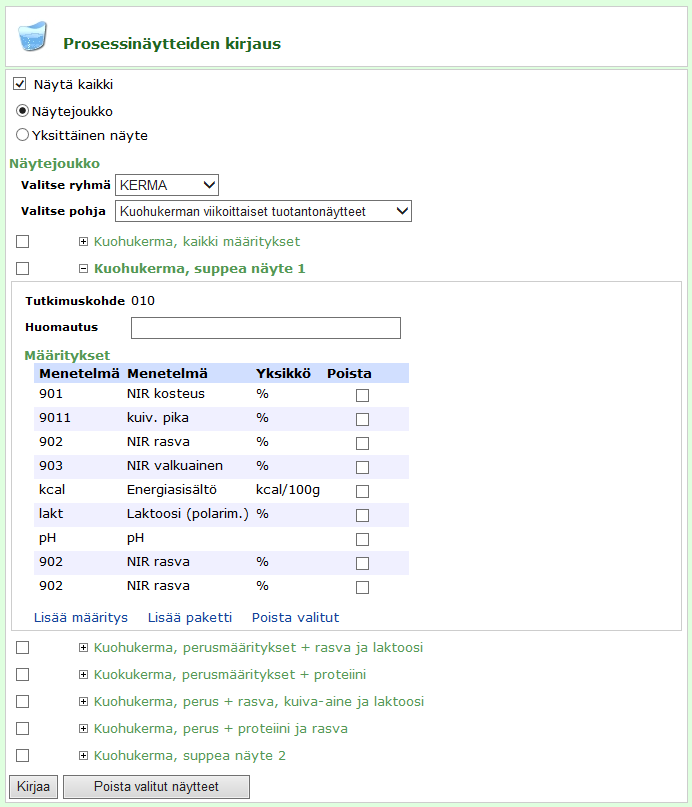Open the Valitse pohja dropdown
The width and height of the screenshot is (692, 807).
tap(263, 211)
